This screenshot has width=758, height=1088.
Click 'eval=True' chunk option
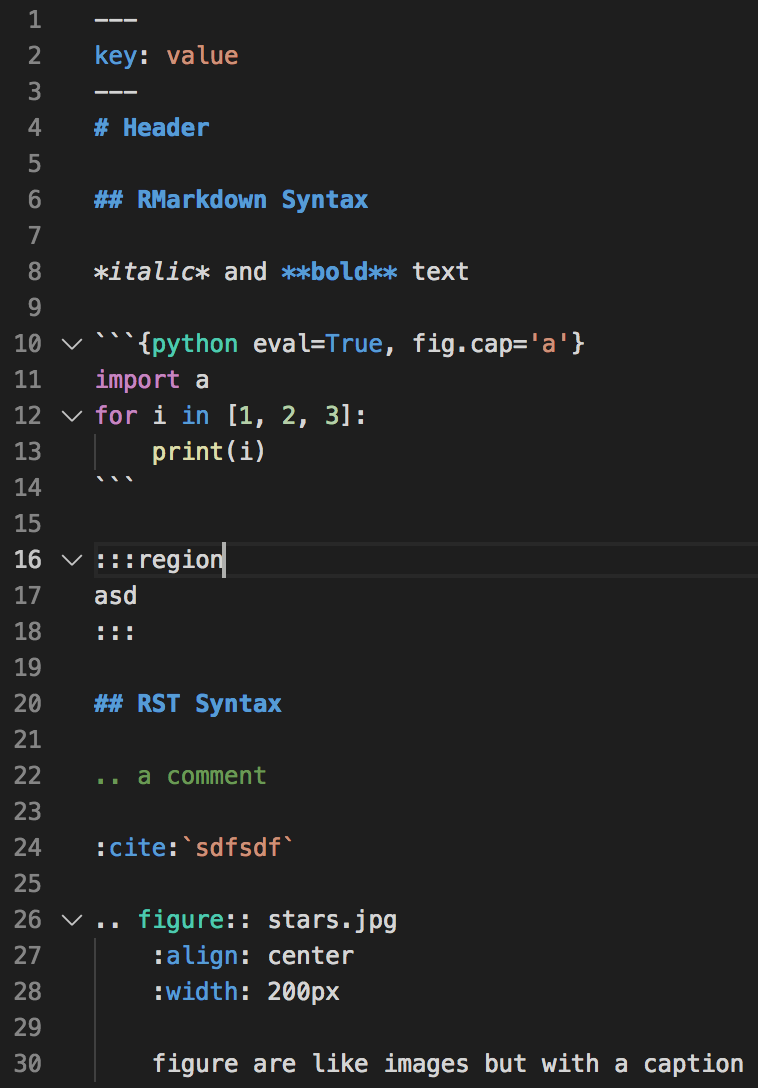click(318, 344)
